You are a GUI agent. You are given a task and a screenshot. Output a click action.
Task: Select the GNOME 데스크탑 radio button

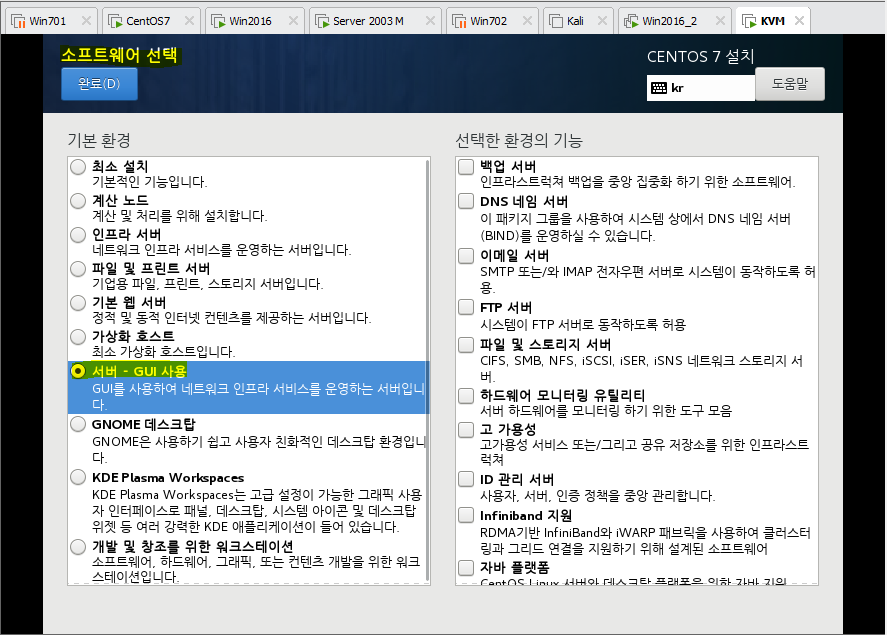78,424
